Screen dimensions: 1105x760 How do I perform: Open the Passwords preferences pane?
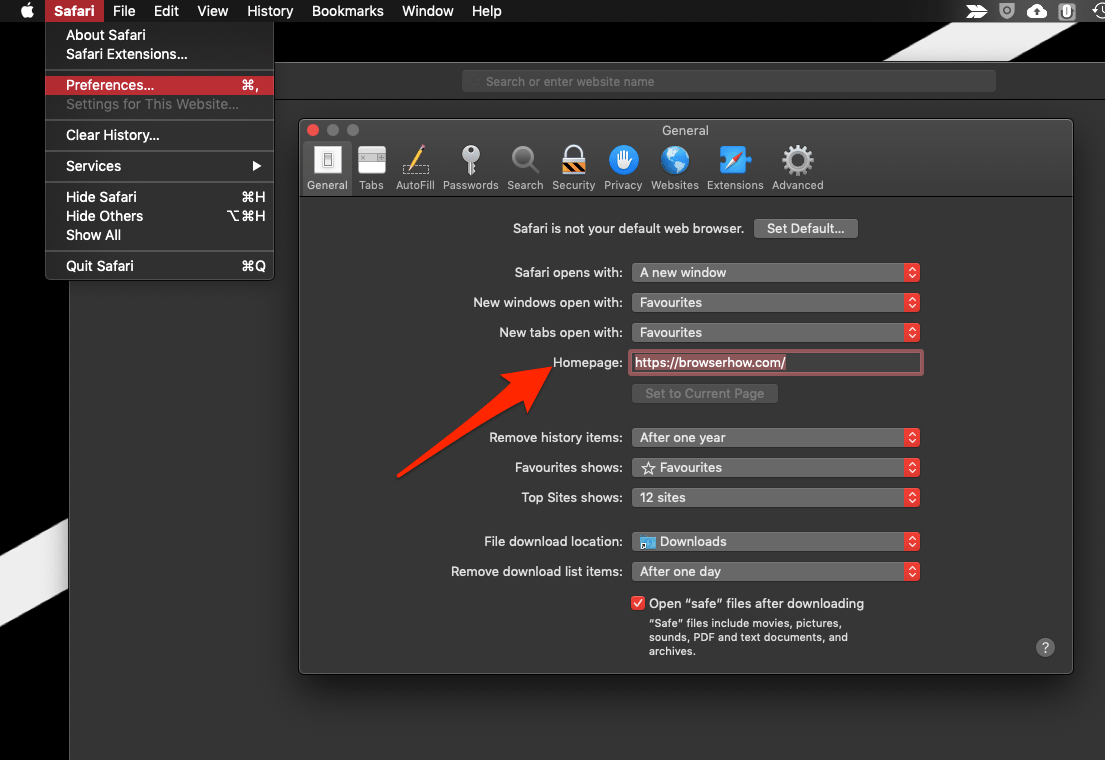coord(471,168)
